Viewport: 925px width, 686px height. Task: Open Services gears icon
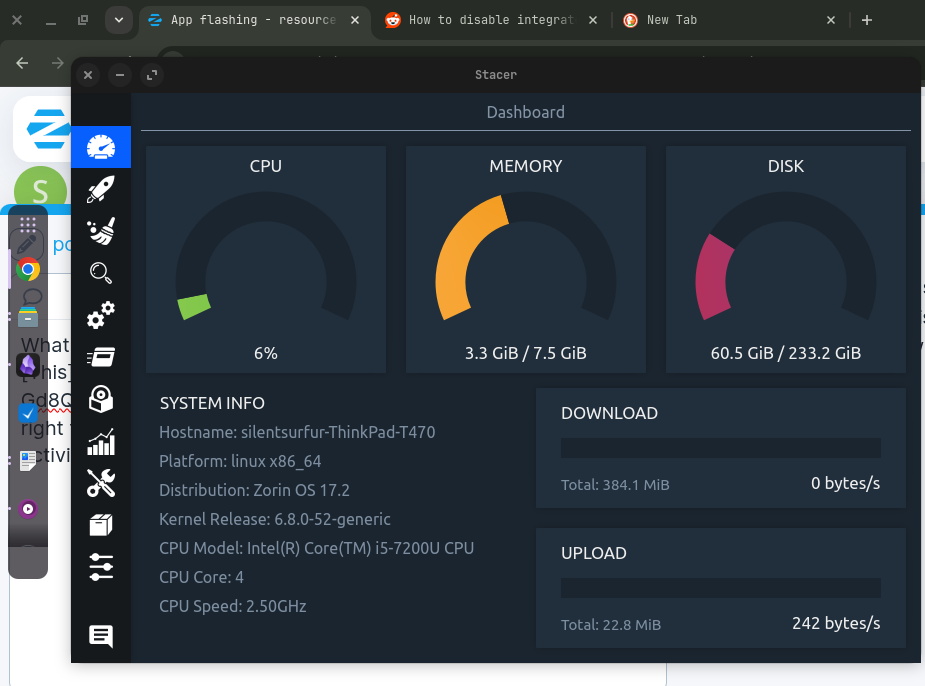[x=101, y=314]
